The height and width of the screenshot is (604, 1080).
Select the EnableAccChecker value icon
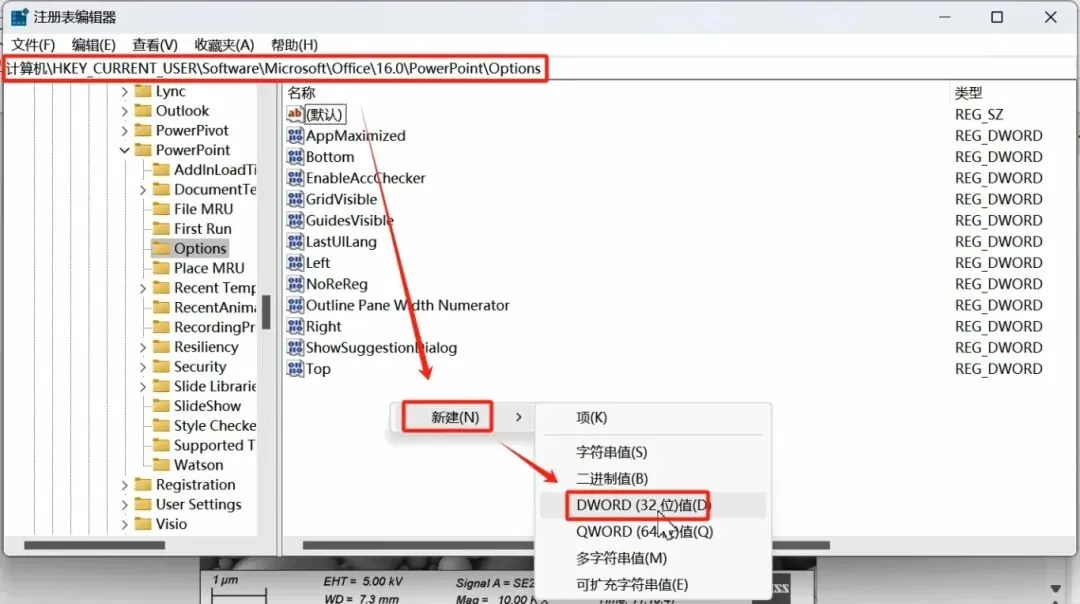pos(295,178)
